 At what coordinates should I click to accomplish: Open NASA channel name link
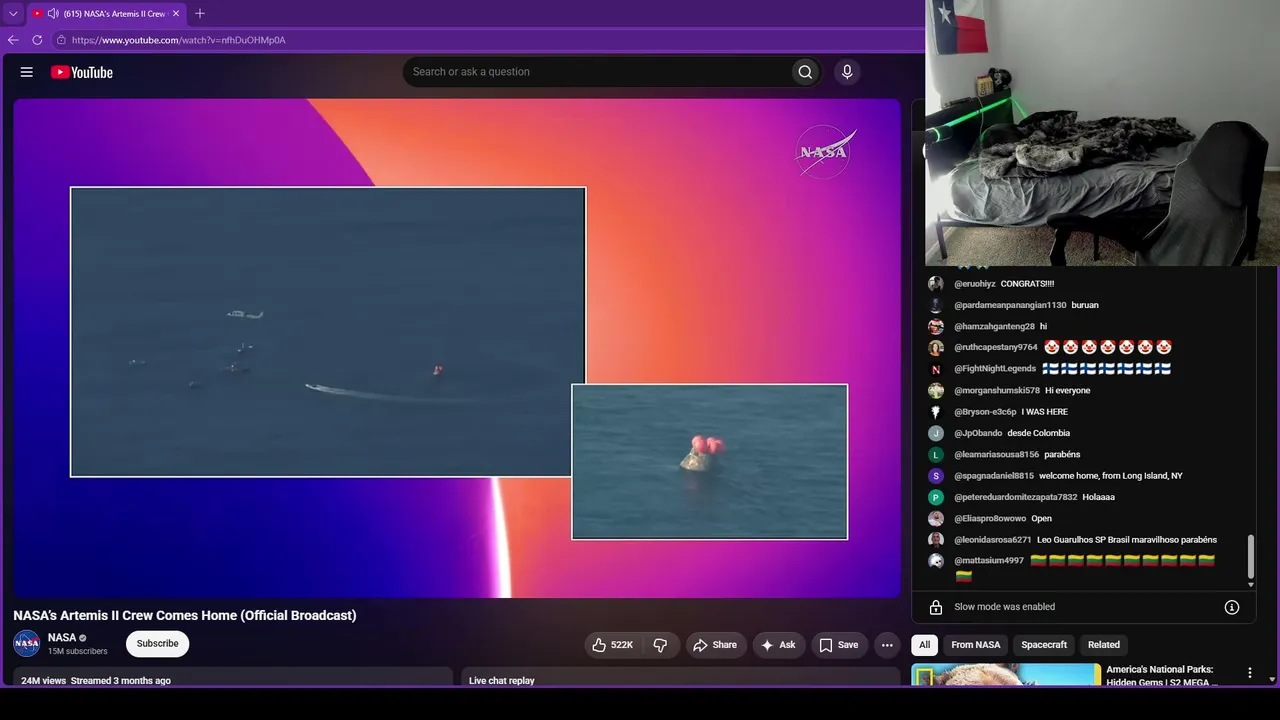(x=62, y=638)
